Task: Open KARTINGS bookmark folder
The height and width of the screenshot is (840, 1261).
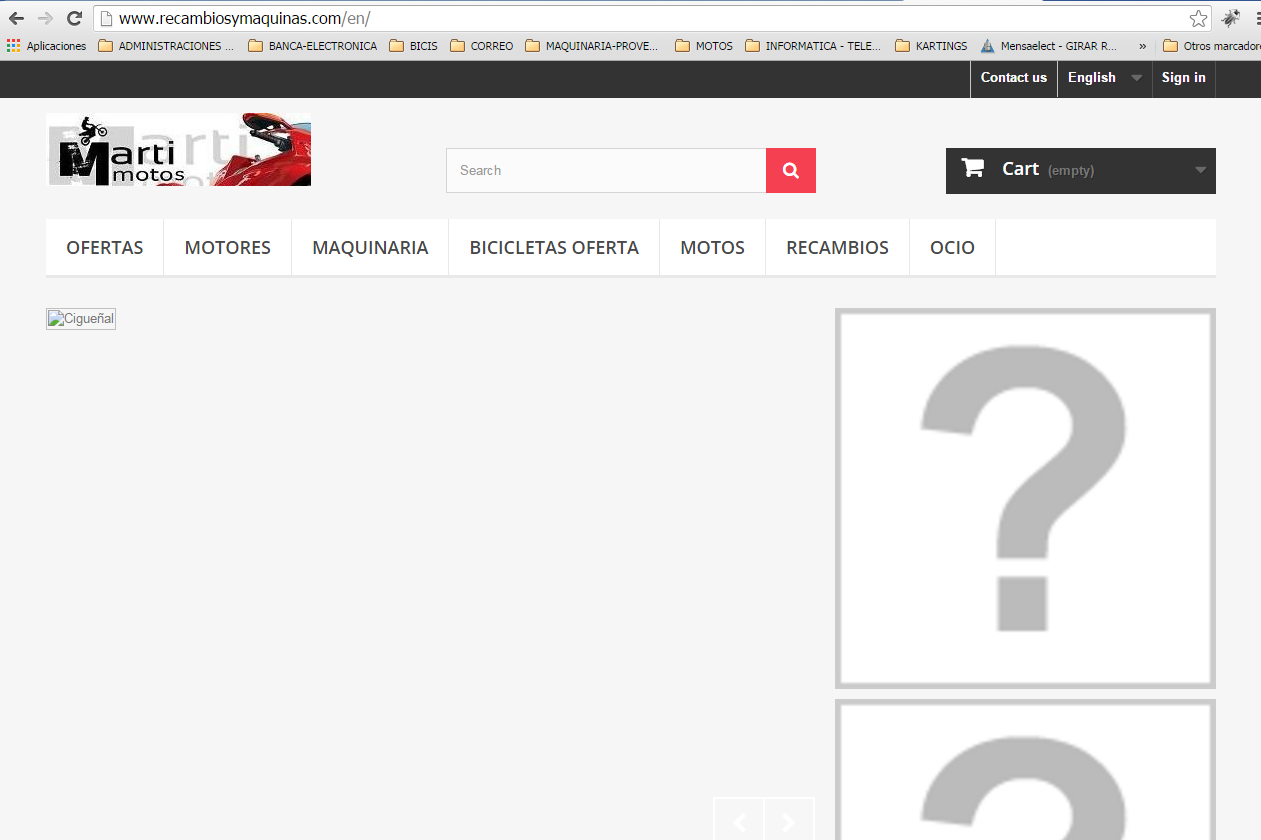Action: click(x=932, y=46)
